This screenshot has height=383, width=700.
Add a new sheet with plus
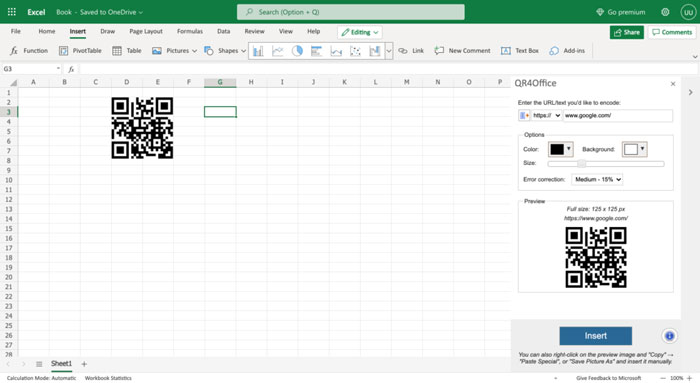[x=84, y=364]
